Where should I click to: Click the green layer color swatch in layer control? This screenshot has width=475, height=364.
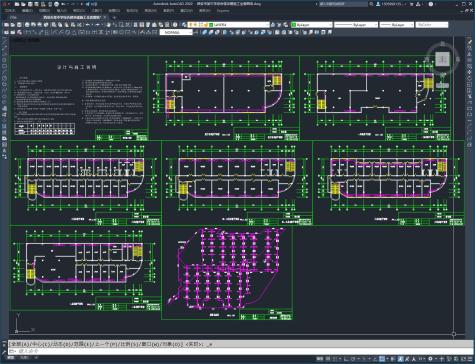(211, 25)
